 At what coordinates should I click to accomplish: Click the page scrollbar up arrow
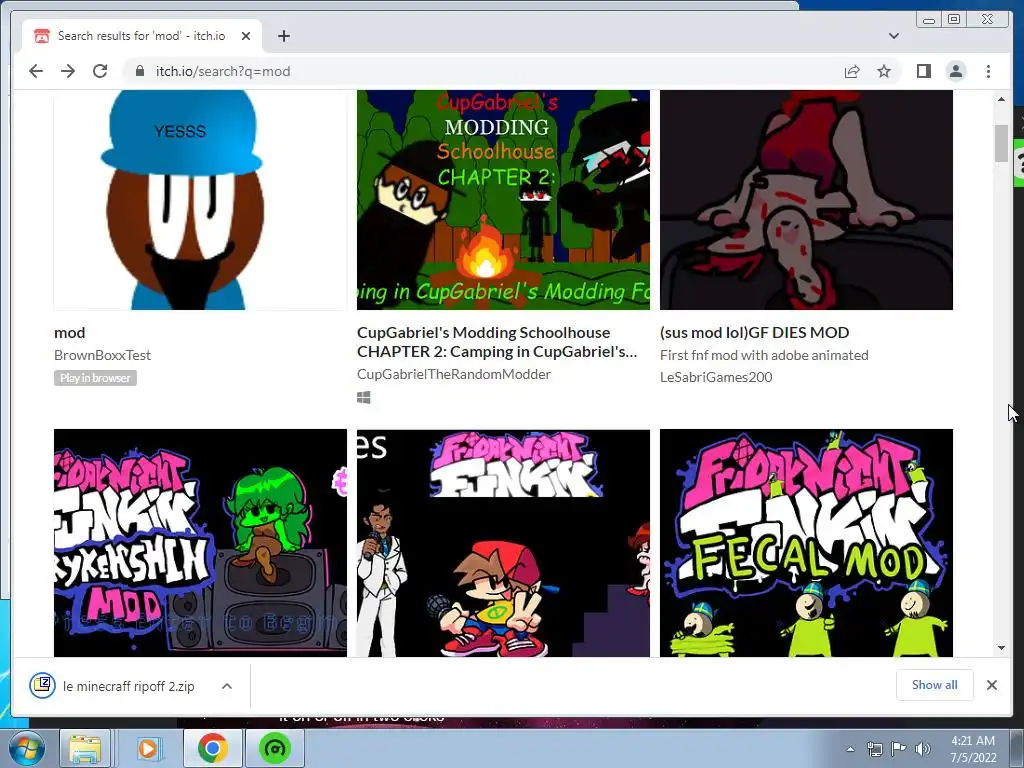1001,99
